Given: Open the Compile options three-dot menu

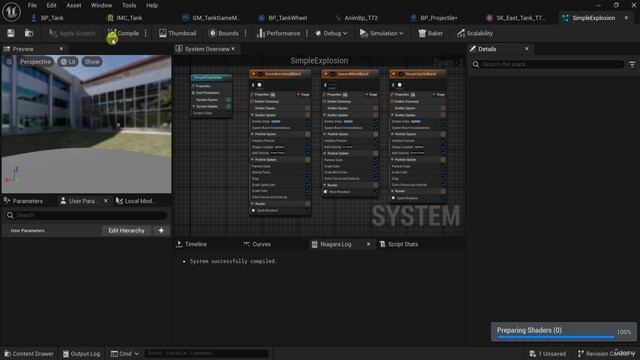Looking at the screenshot, I should 146,33.
